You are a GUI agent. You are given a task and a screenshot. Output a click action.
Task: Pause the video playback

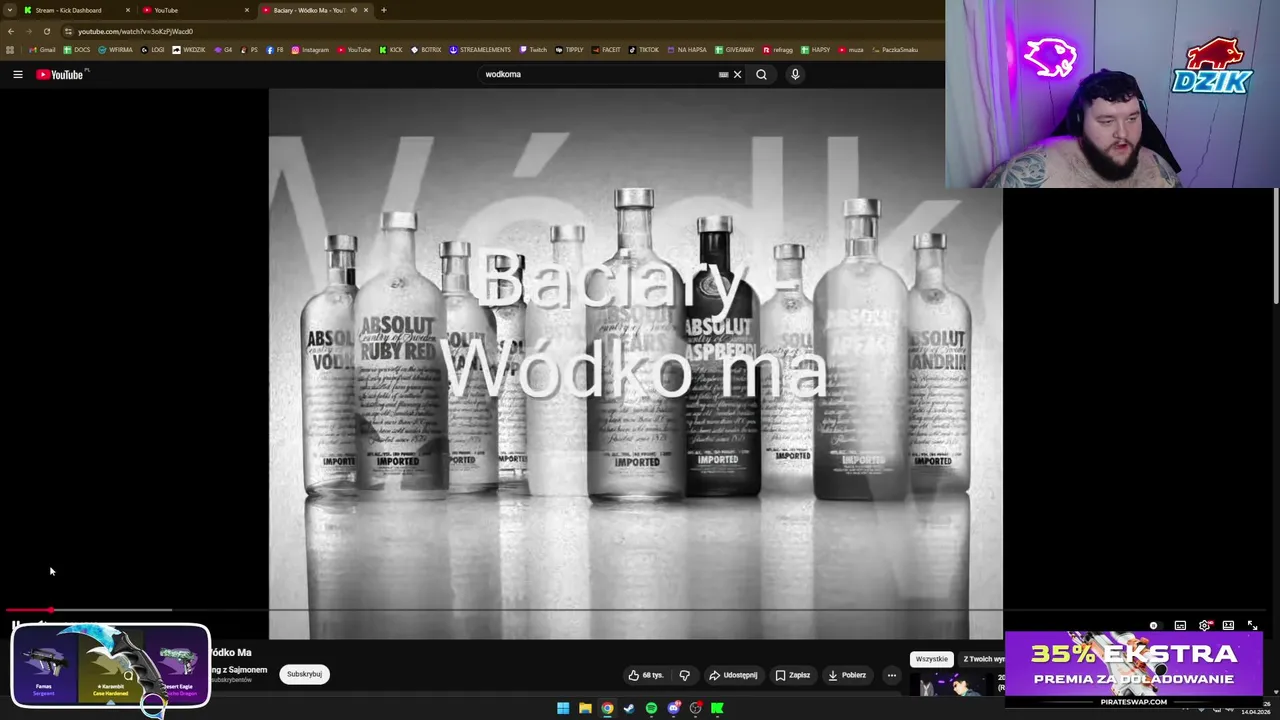pyautogui.click(x=16, y=625)
